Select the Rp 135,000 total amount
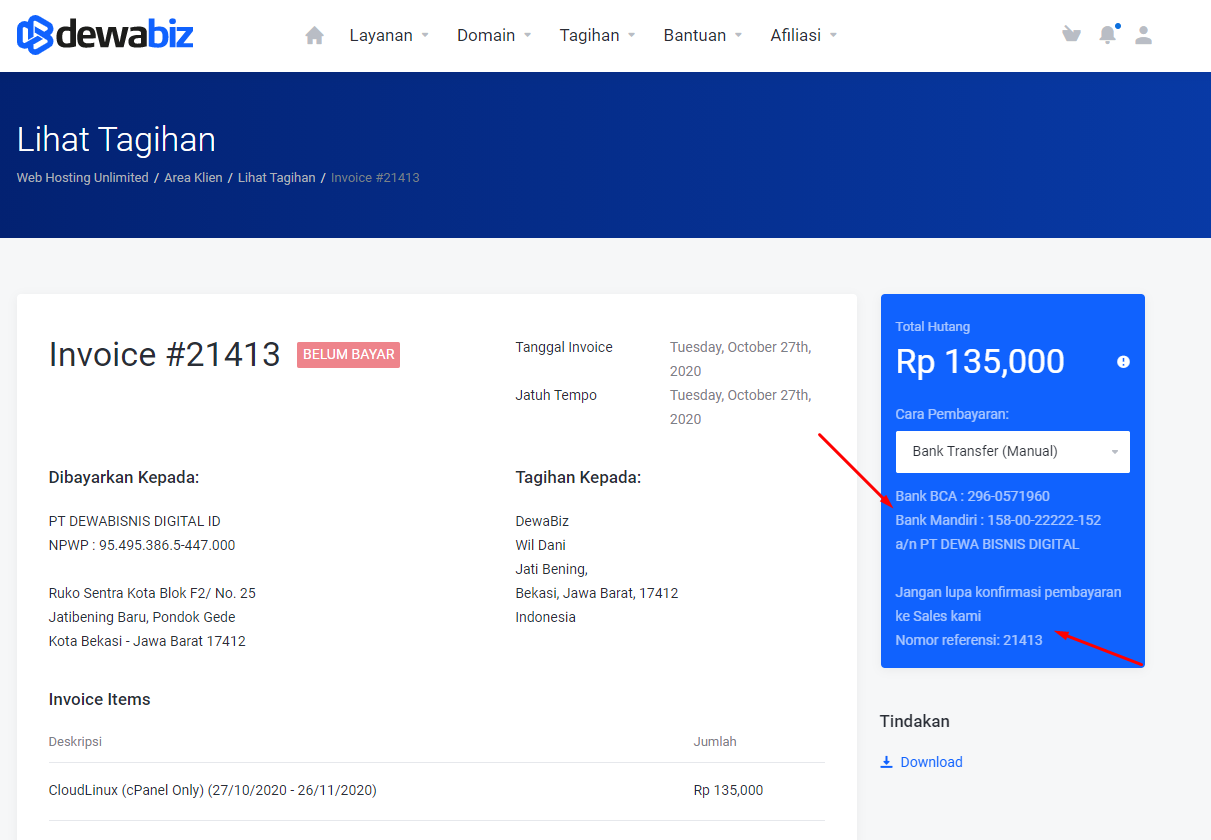1211x840 pixels. click(x=980, y=362)
